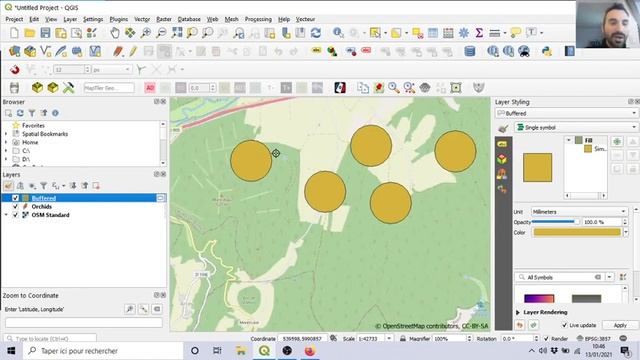Open a project using the folder icon
Screen dimensions: 640x360
click(x=29, y=33)
